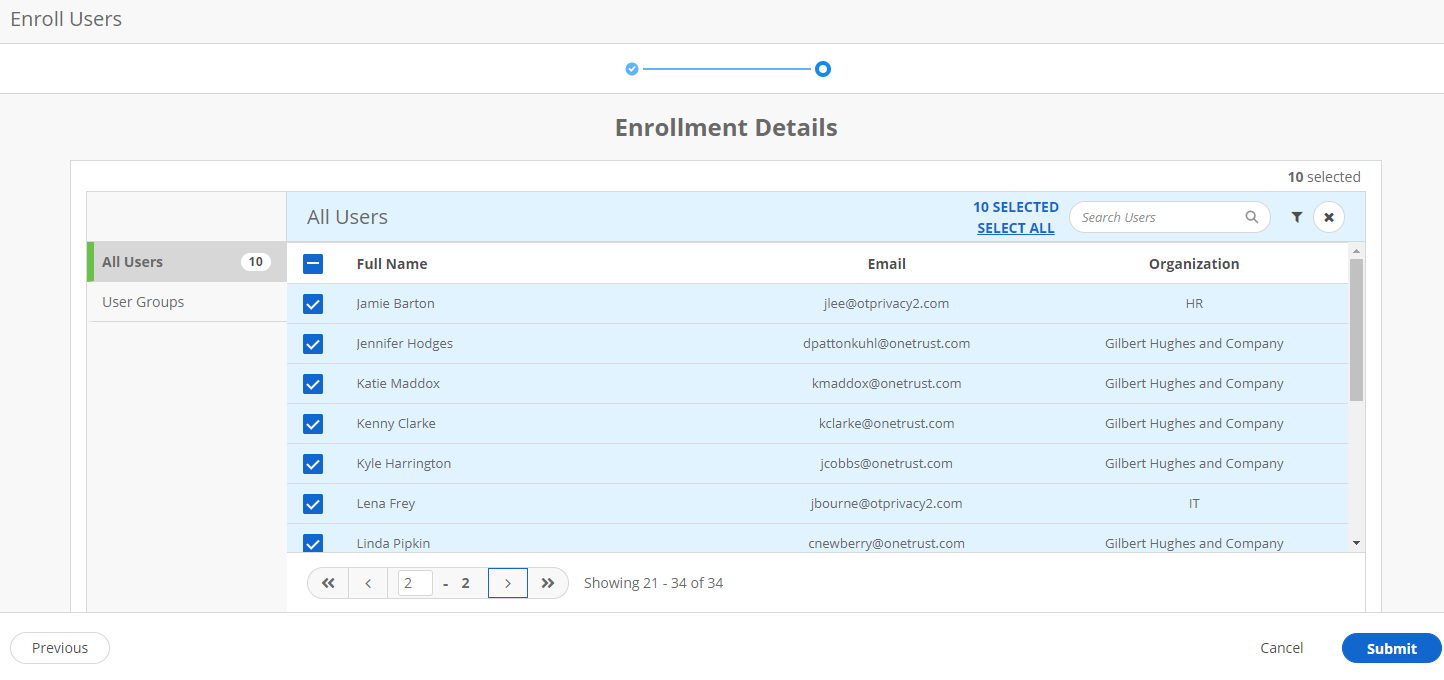The width and height of the screenshot is (1444, 680).
Task: Click the clear search X icon
Action: (1329, 217)
